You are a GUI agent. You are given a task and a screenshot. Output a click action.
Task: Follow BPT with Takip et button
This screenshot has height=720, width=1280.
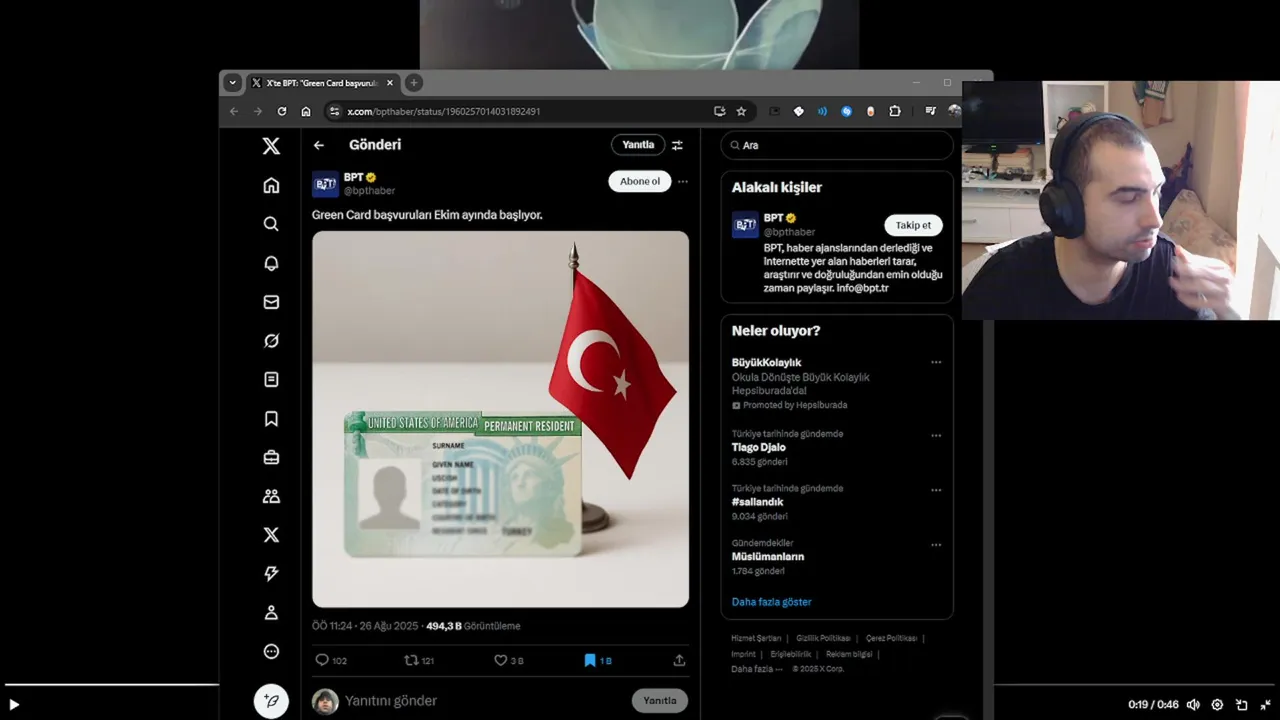click(913, 225)
